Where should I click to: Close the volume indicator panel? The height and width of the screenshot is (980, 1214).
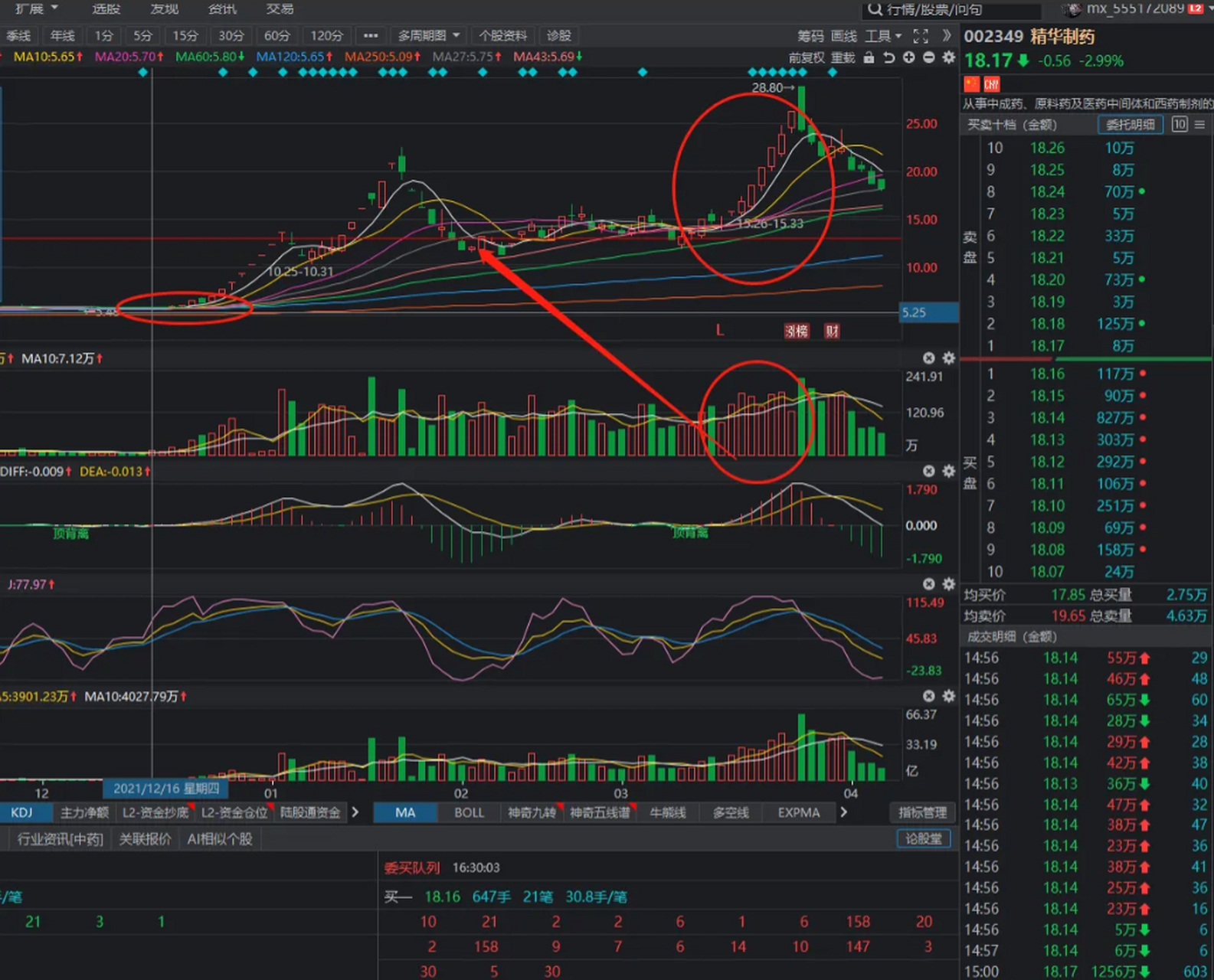[929, 358]
